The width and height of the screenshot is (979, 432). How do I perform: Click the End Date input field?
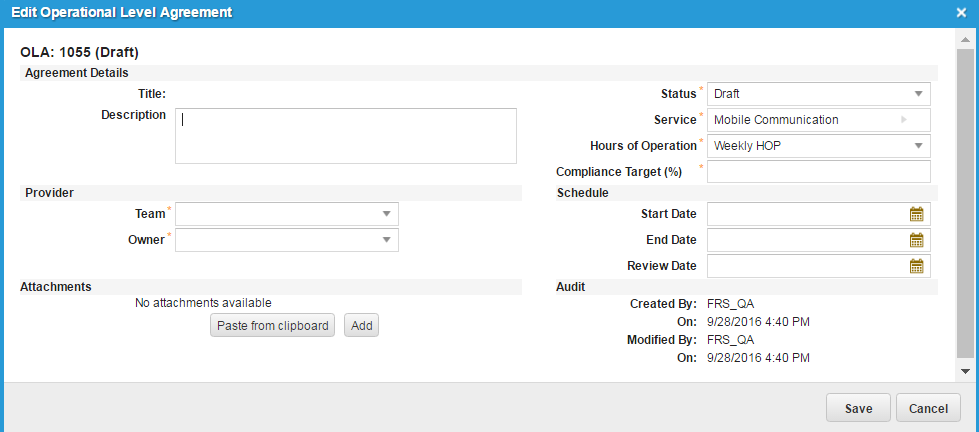[805, 240]
